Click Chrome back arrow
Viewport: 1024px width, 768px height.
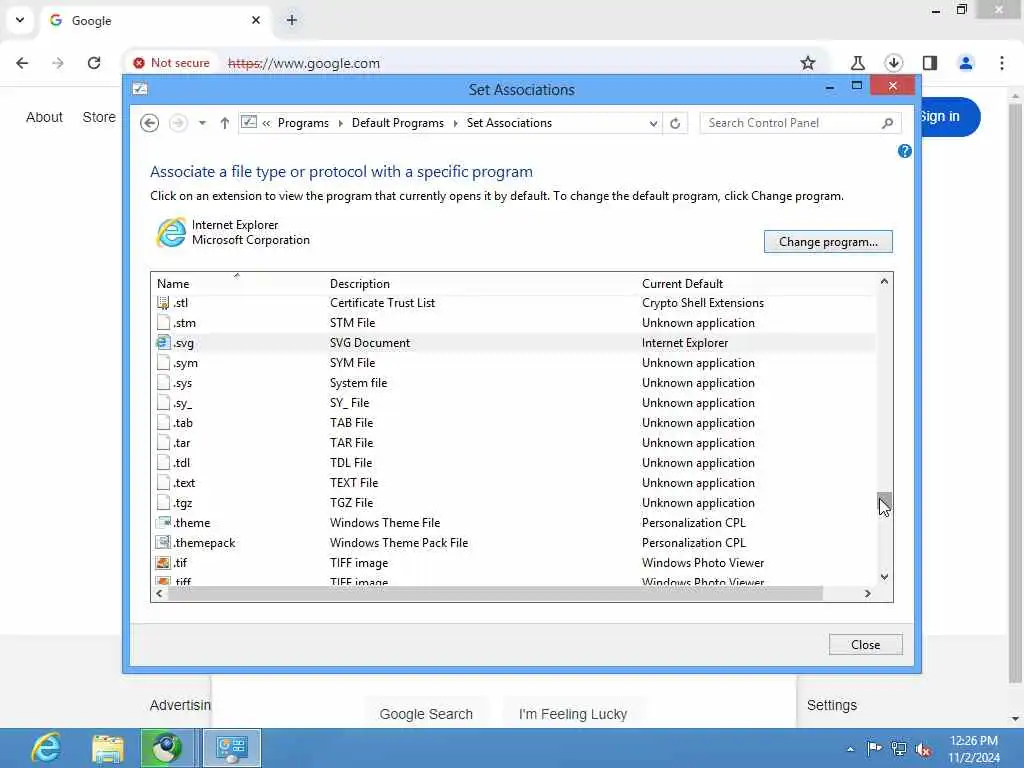click(22, 63)
